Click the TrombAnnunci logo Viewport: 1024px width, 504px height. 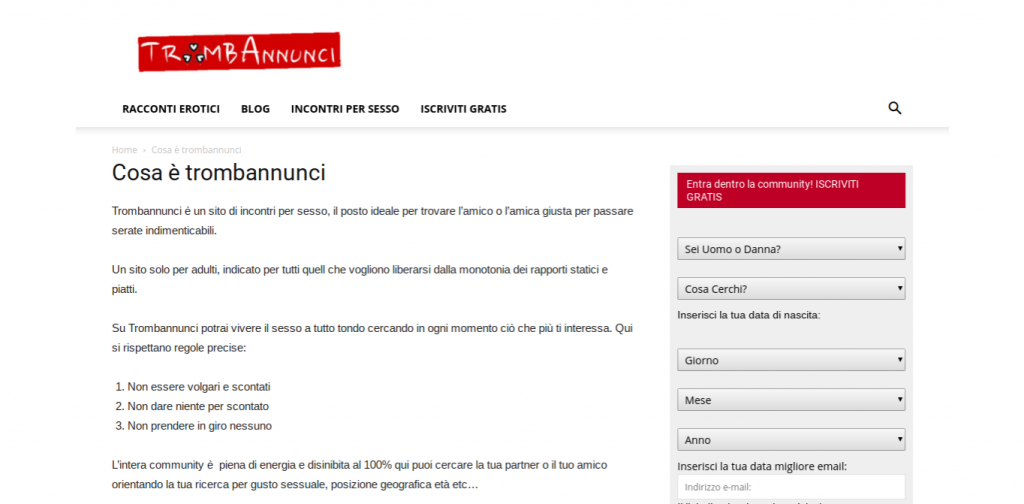click(x=239, y=52)
